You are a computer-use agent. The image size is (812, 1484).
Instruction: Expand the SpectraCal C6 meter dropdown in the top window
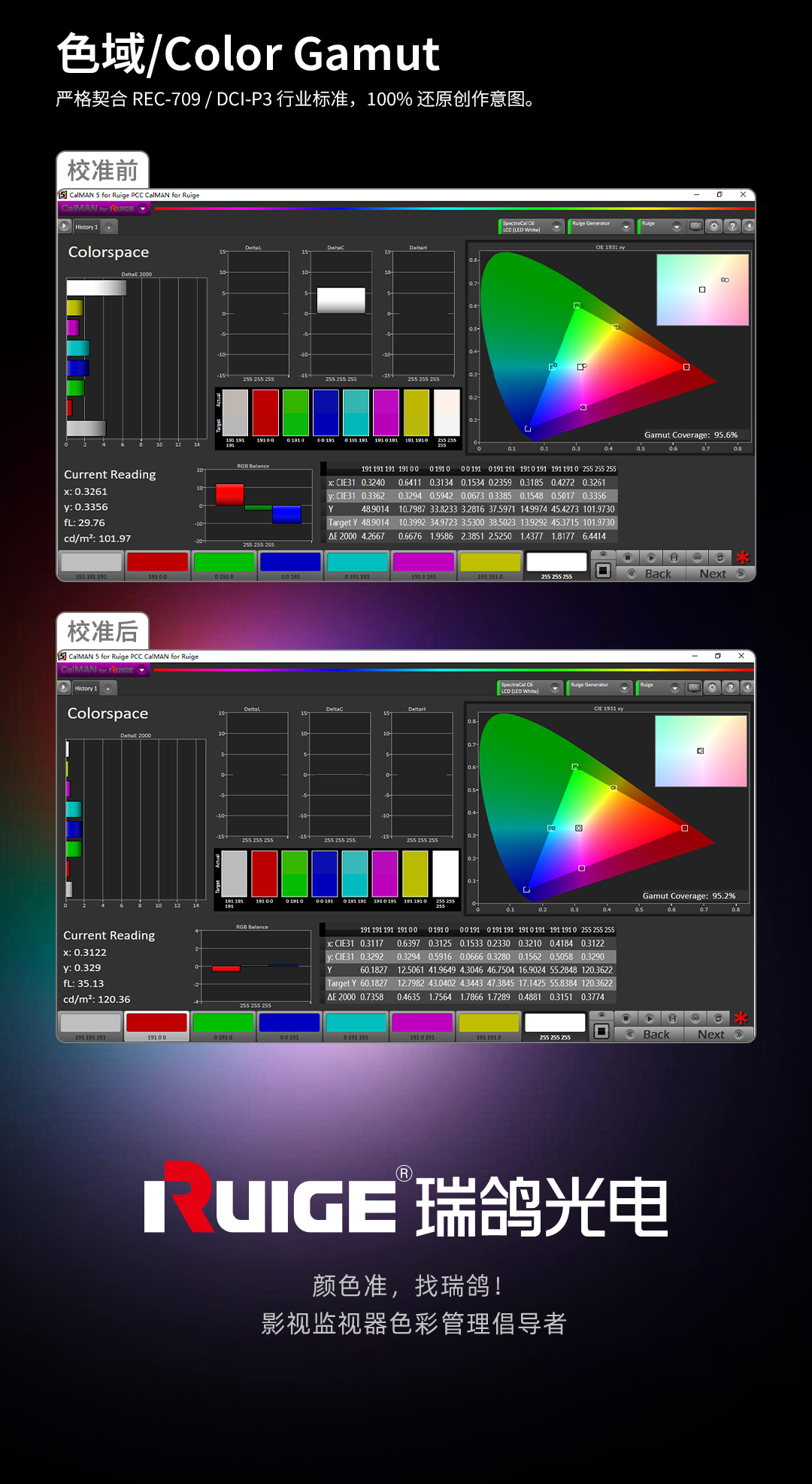(556, 226)
